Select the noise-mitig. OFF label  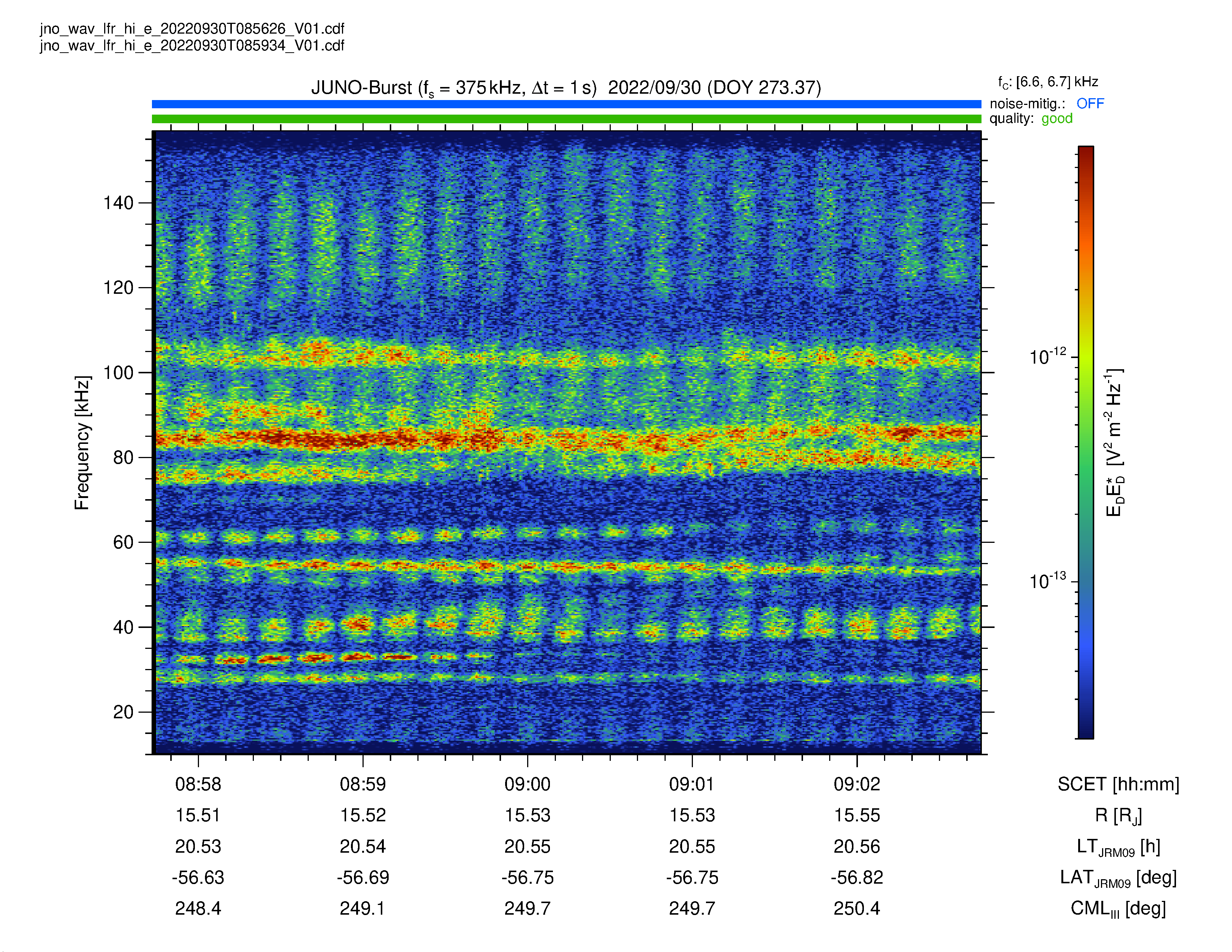1046,104
